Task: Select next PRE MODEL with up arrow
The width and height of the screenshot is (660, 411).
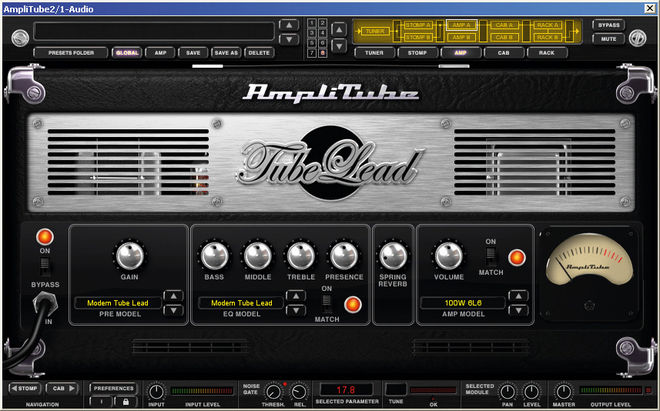Action: click(x=173, y=296)
